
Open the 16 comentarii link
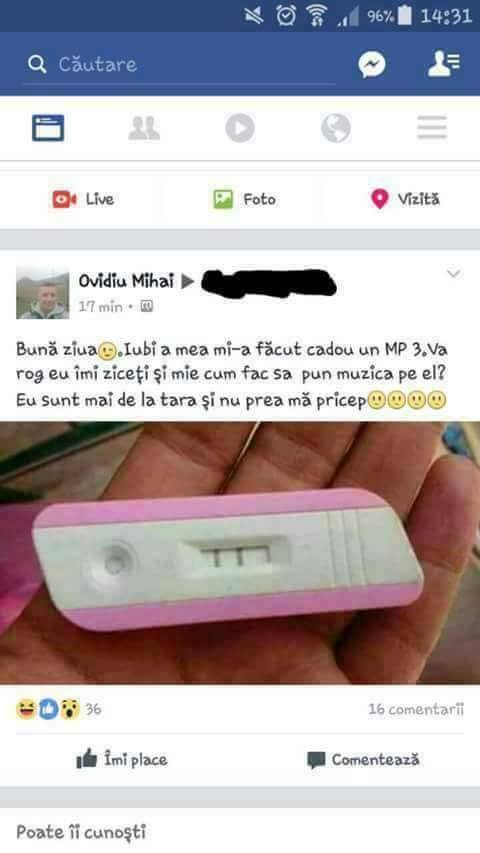[x=416, y=709]
